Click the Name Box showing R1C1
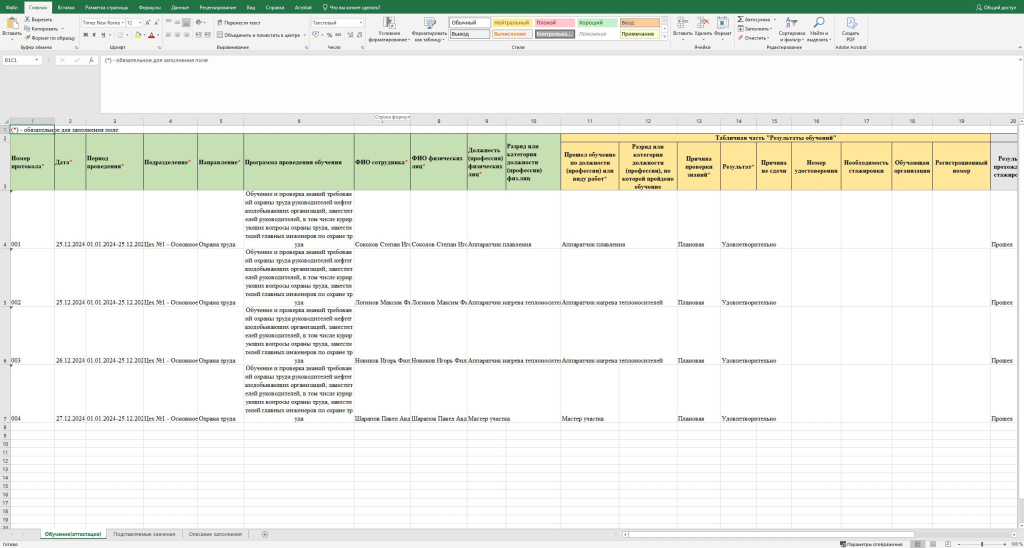 pos(22,60)
